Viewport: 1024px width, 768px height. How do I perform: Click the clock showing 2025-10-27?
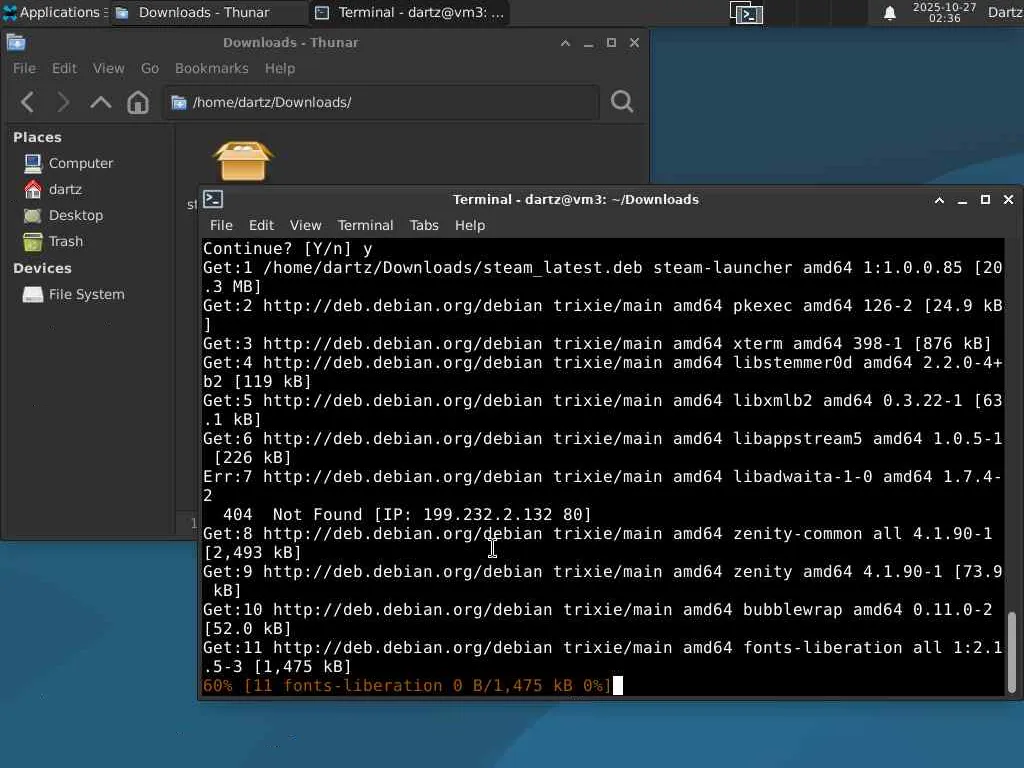pyautogui.click(x=944, y=12)
